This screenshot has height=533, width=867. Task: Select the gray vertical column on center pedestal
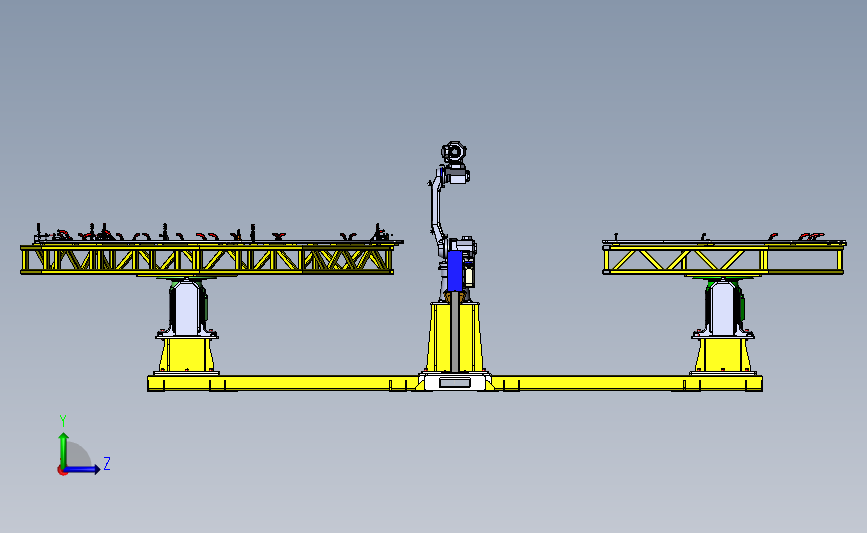pyautogui.click(x=455, y=332)
